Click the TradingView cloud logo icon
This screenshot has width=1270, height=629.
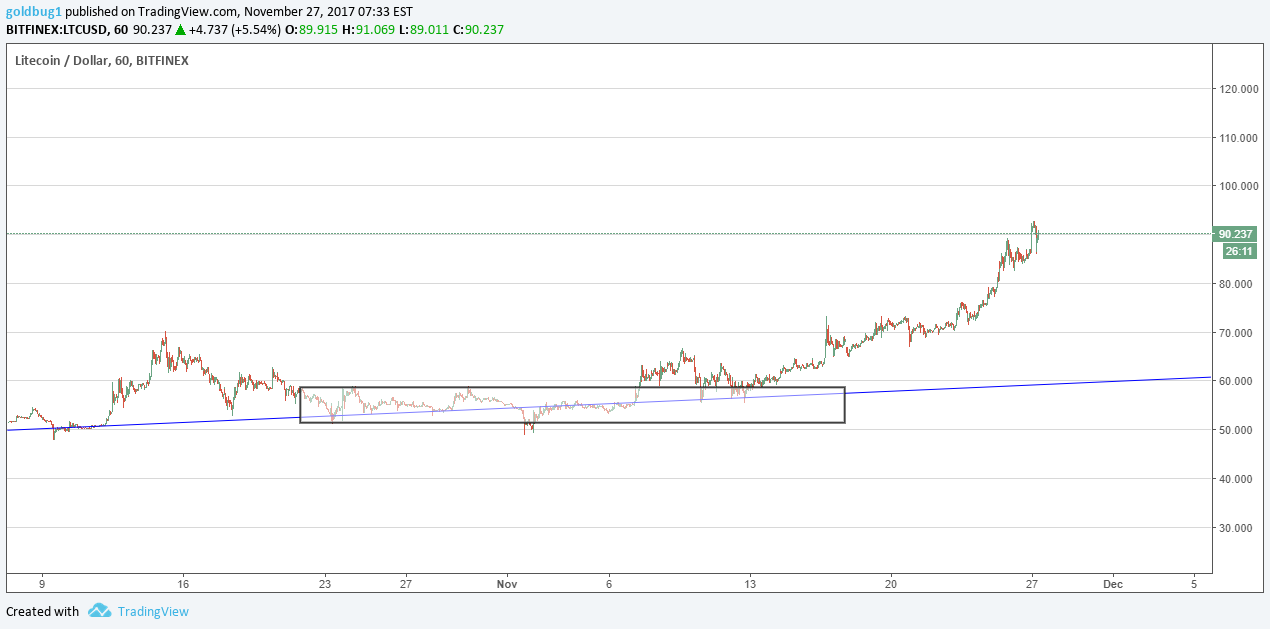(98, 611)
